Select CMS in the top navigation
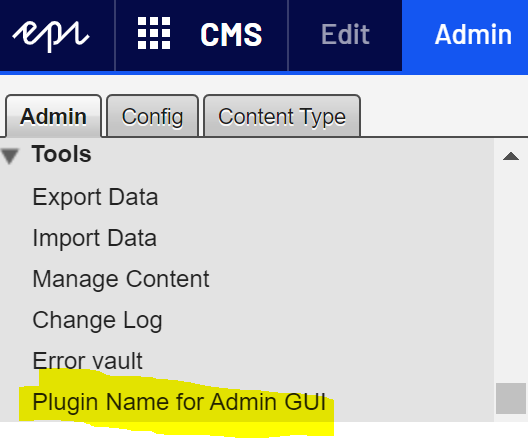Viewport: 528px width, 438px height. click(x=231, y=34)
